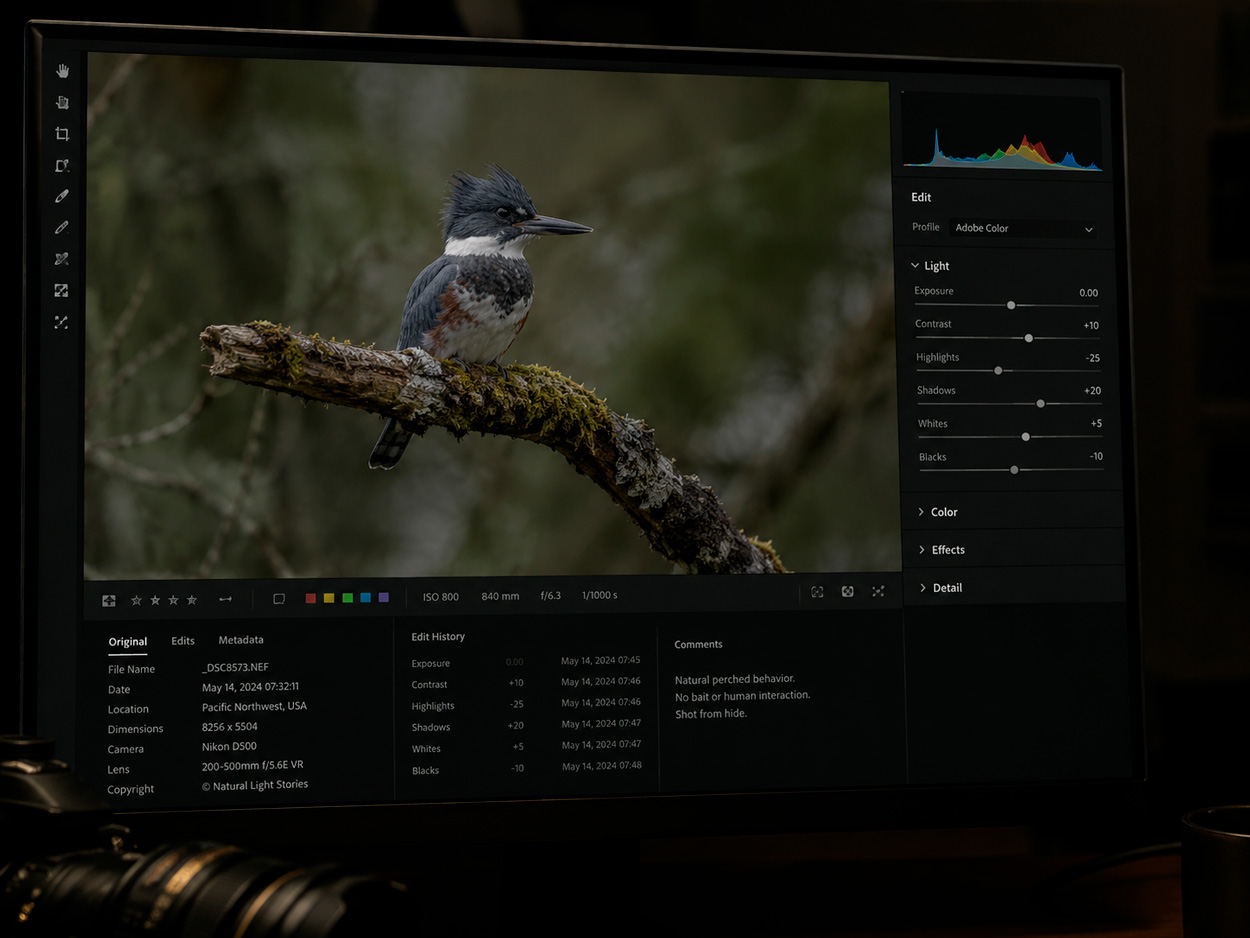Viewport: 1250px width, 938px height.
Task: Select the Pencil tool
Action: pos(62,228)
